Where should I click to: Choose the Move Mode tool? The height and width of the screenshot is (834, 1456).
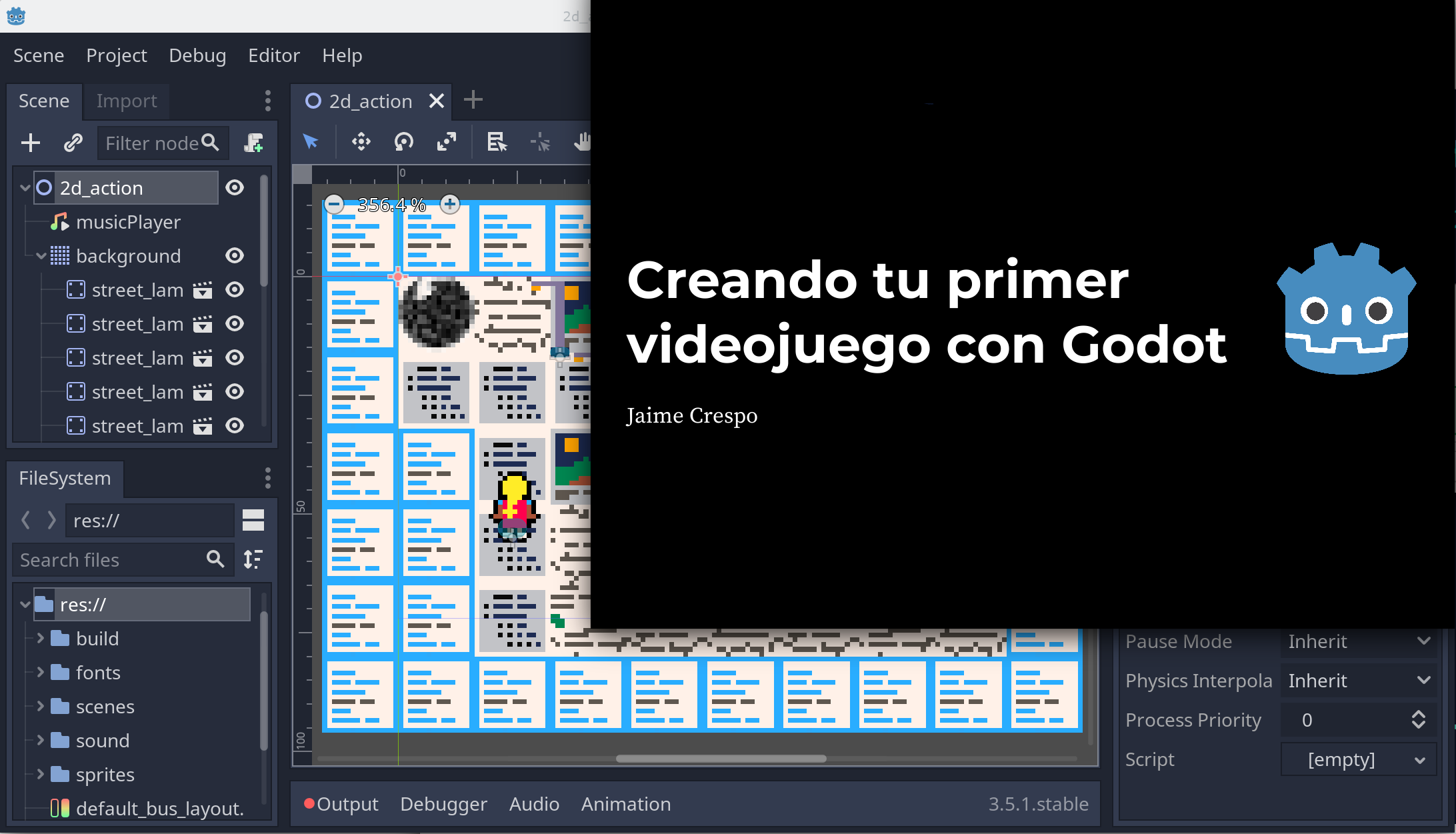point(361,142)
